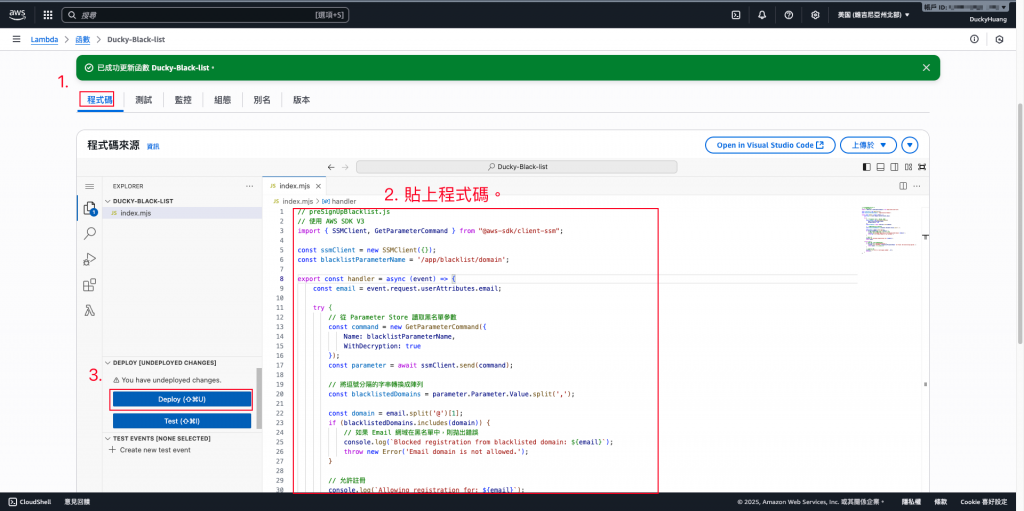The height and width of the screenshot is (511, 1024).
Task: Switch to the 監控 tab
Action: pos(183,100)
